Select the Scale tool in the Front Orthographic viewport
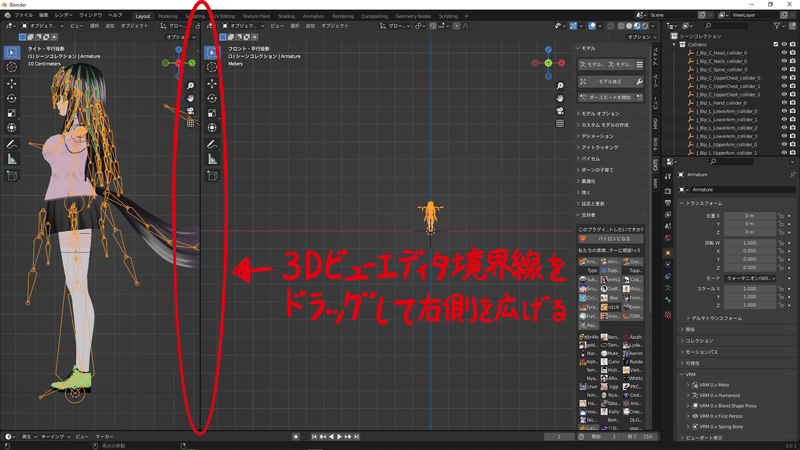800x450 pixels. coord(212,113)
